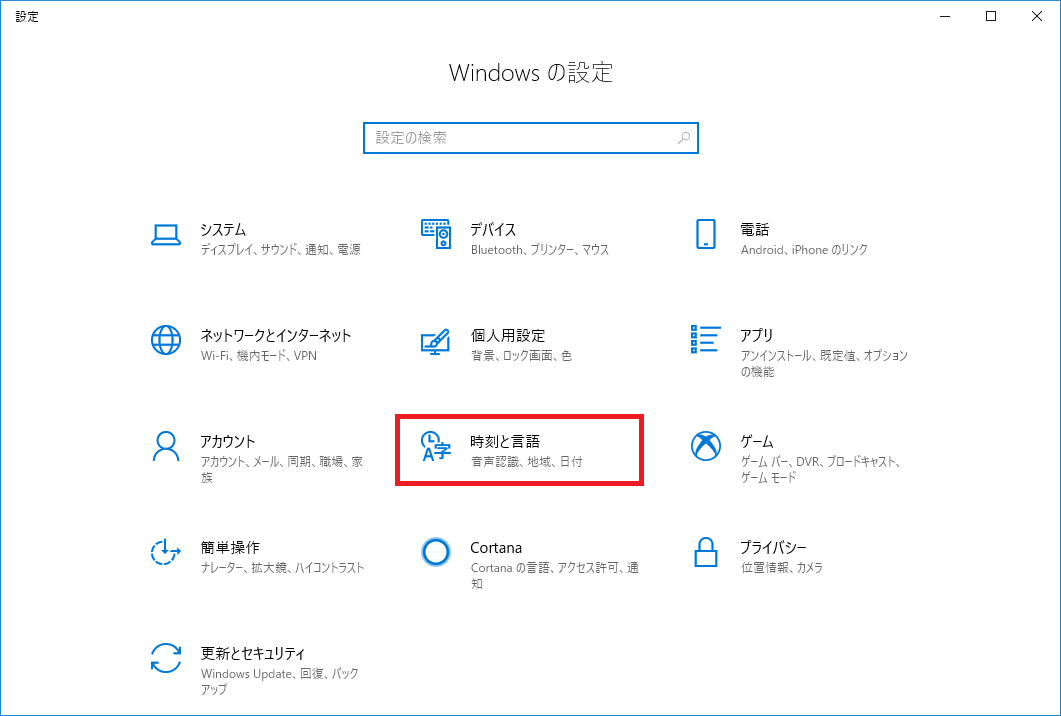Image resolution: width=1061 pixels, height=716 pixels.
Task: Click the 簡単操作 dashed clock icon
Action: [166, 552]
